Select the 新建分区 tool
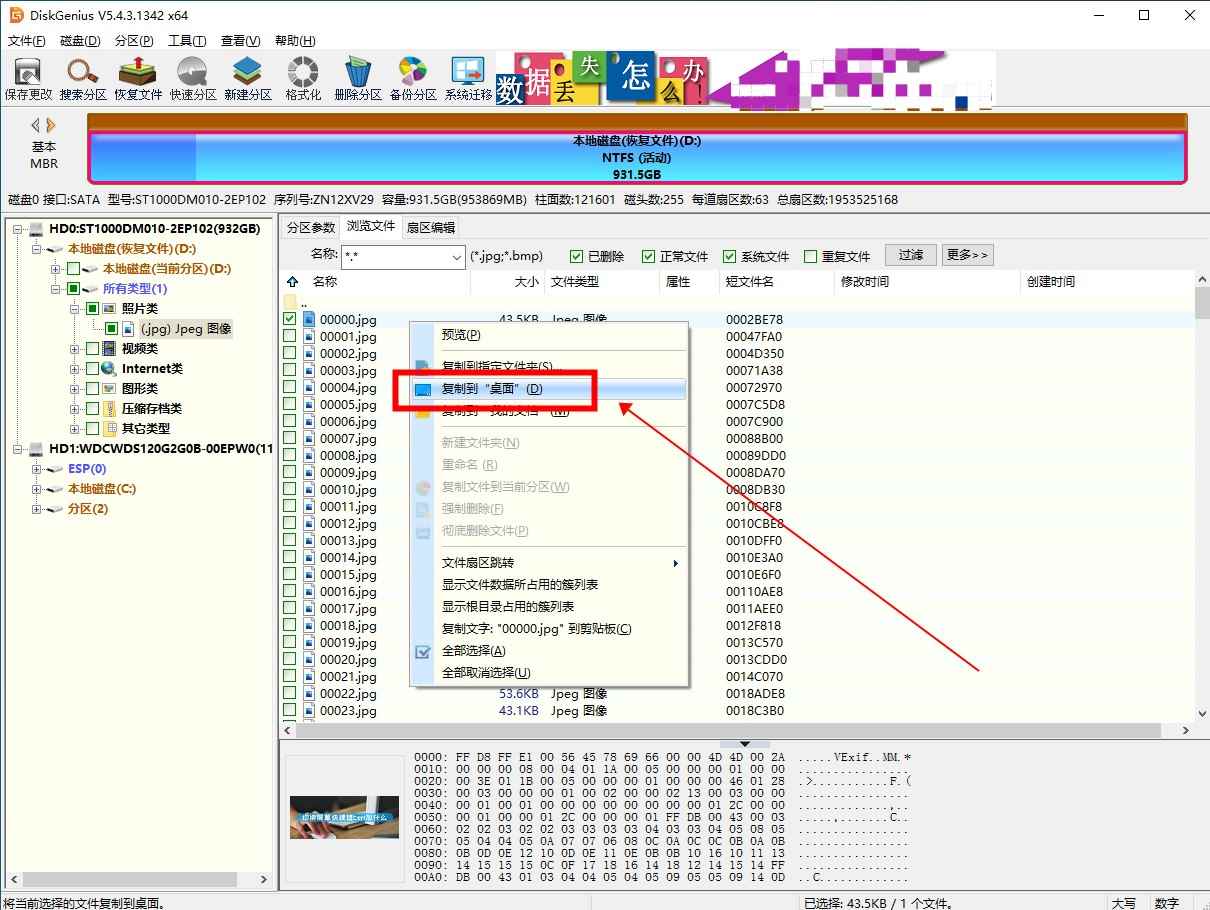This screenshot has height=910, width=1210. tap(248, 79)
